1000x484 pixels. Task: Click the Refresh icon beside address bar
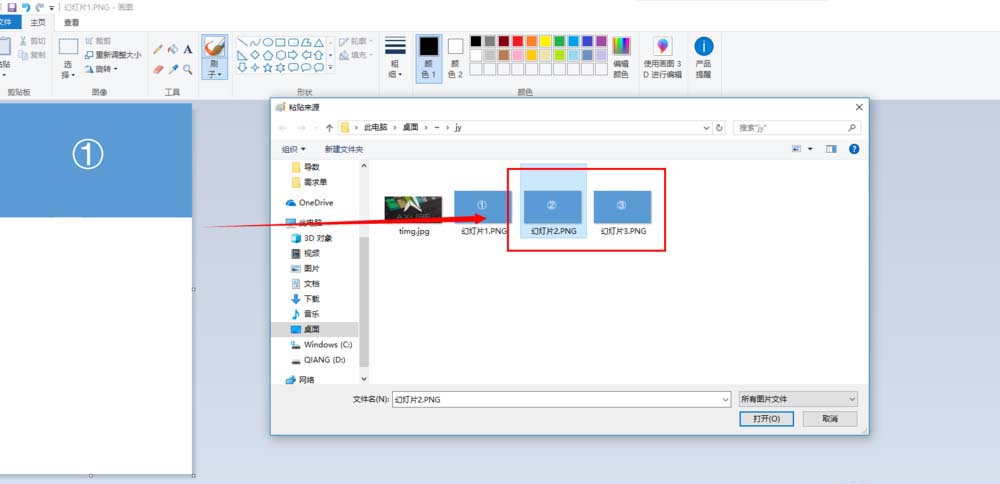(x=719, y=128)
